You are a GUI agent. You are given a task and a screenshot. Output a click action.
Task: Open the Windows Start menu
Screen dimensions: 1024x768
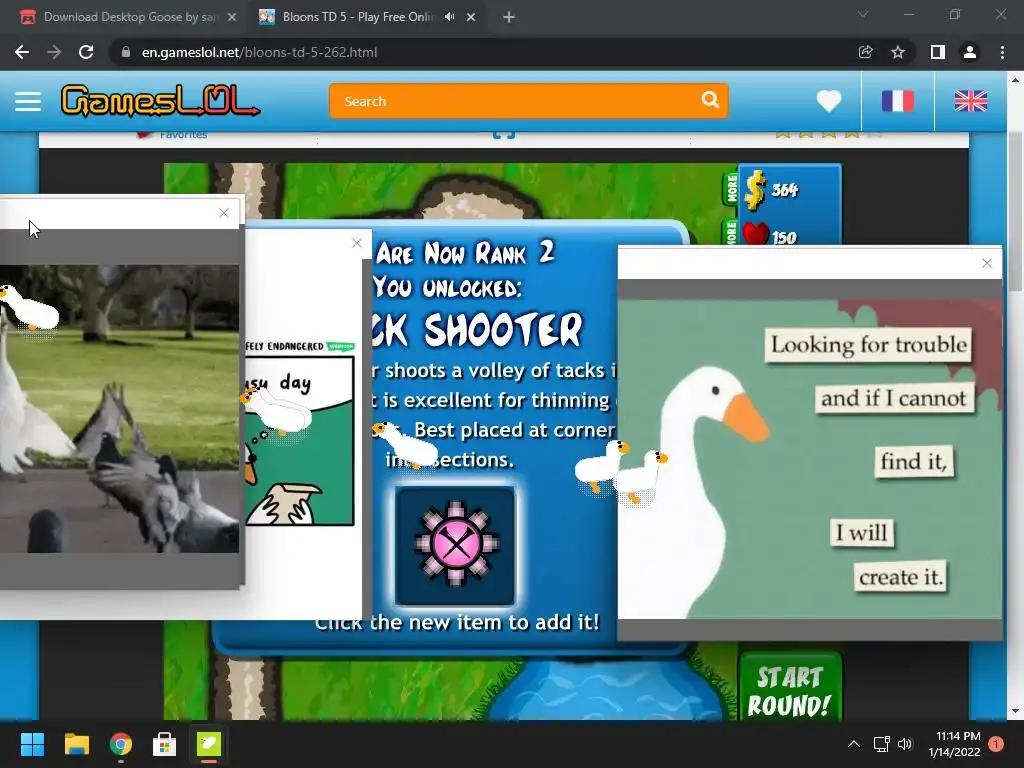[x=32, y=744]
